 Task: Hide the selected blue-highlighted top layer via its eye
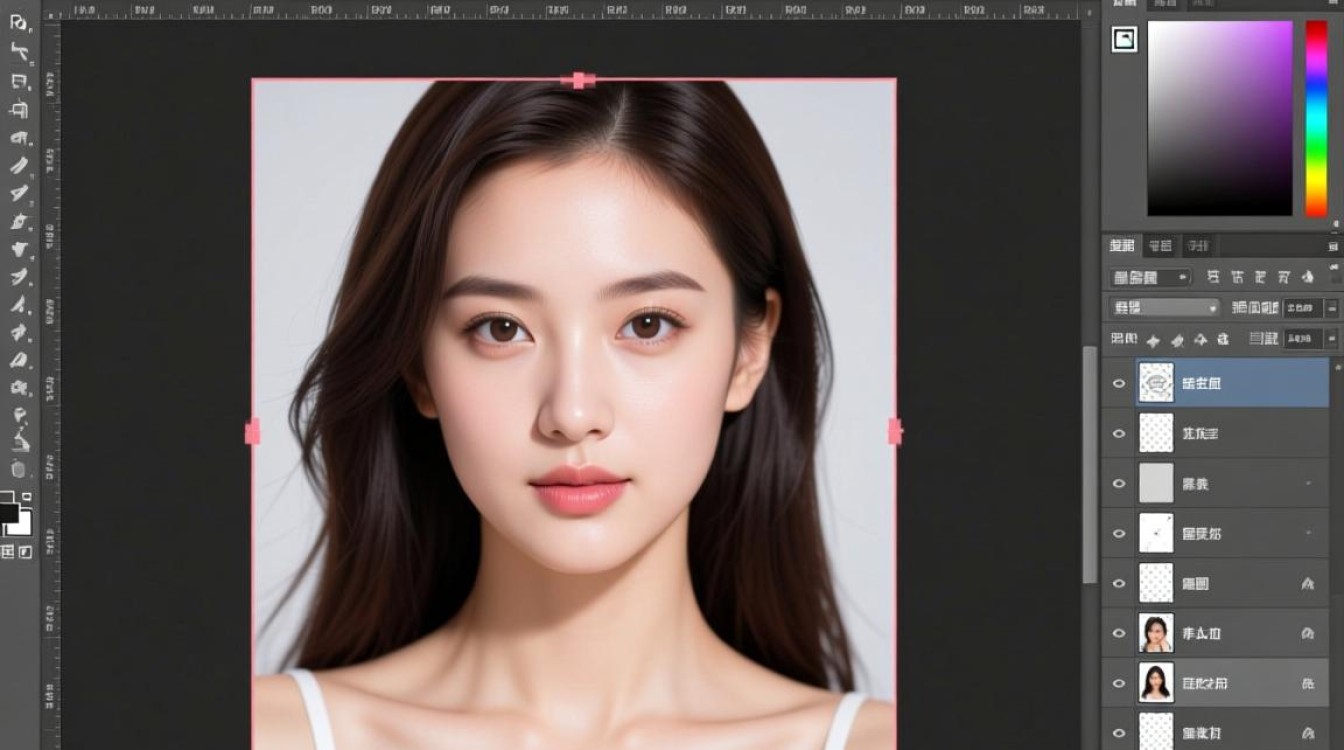pyautogui.click(x=1119, y=383)
